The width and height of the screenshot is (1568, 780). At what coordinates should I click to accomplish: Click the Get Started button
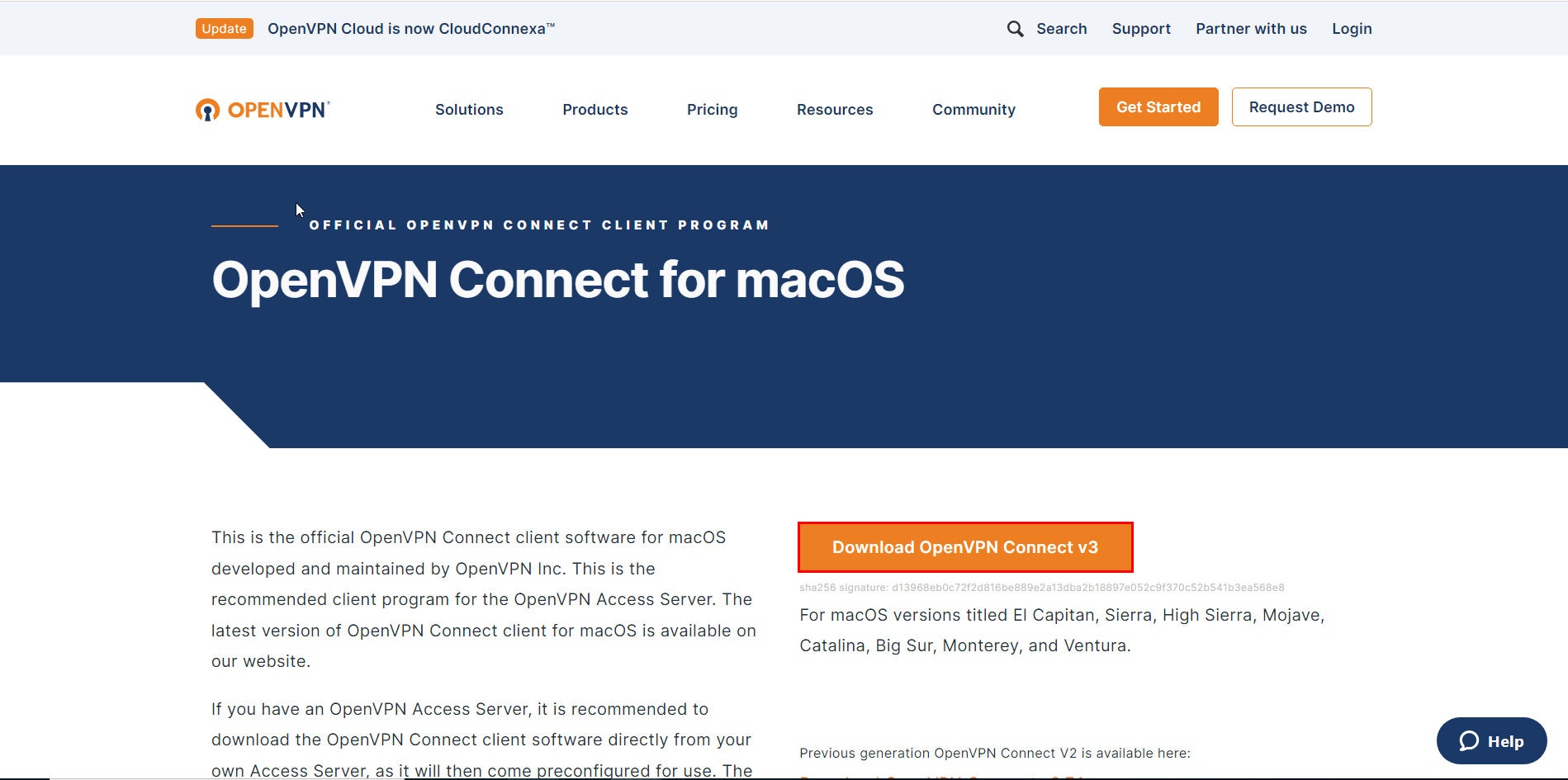click(1158, 107)
